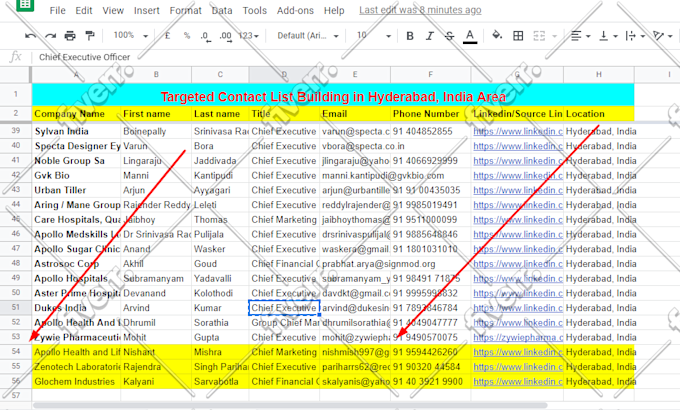Select cell vbora@specta.co.in
The height and width of the screenshot is (410, 680).
pos(355,146)
